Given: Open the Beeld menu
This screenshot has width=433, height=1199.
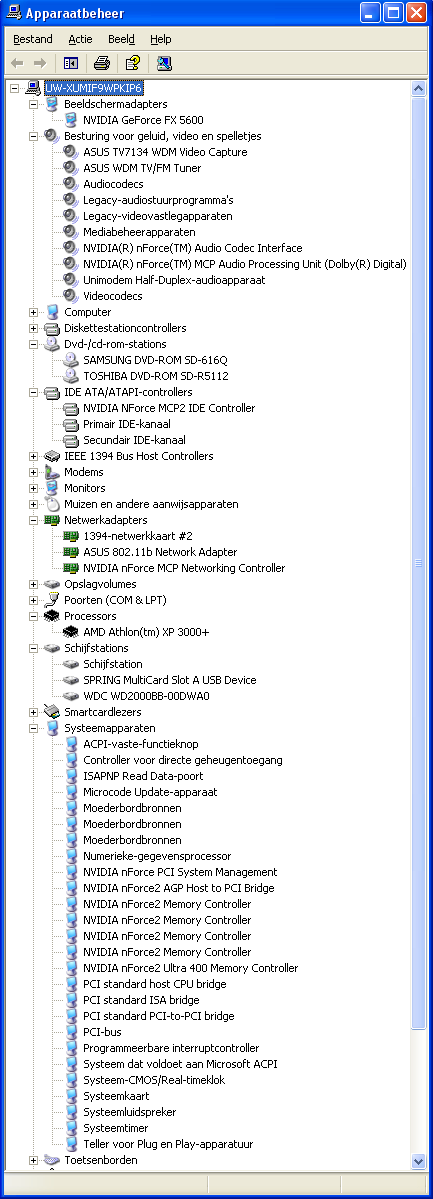Looking at the screenshot, I should point(122,39).
